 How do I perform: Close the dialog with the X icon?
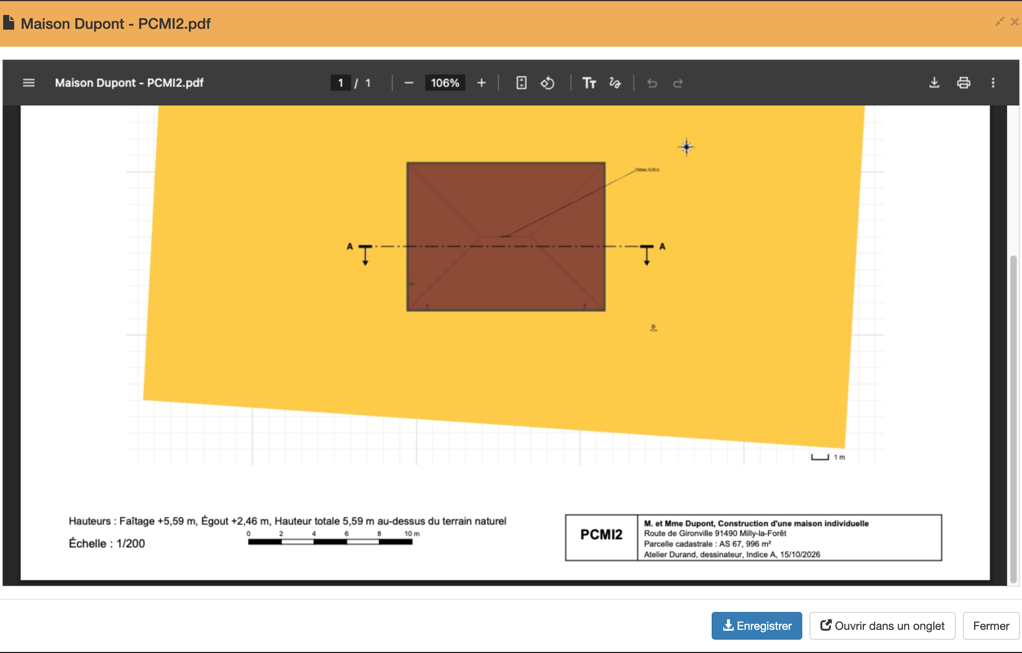1015,22
